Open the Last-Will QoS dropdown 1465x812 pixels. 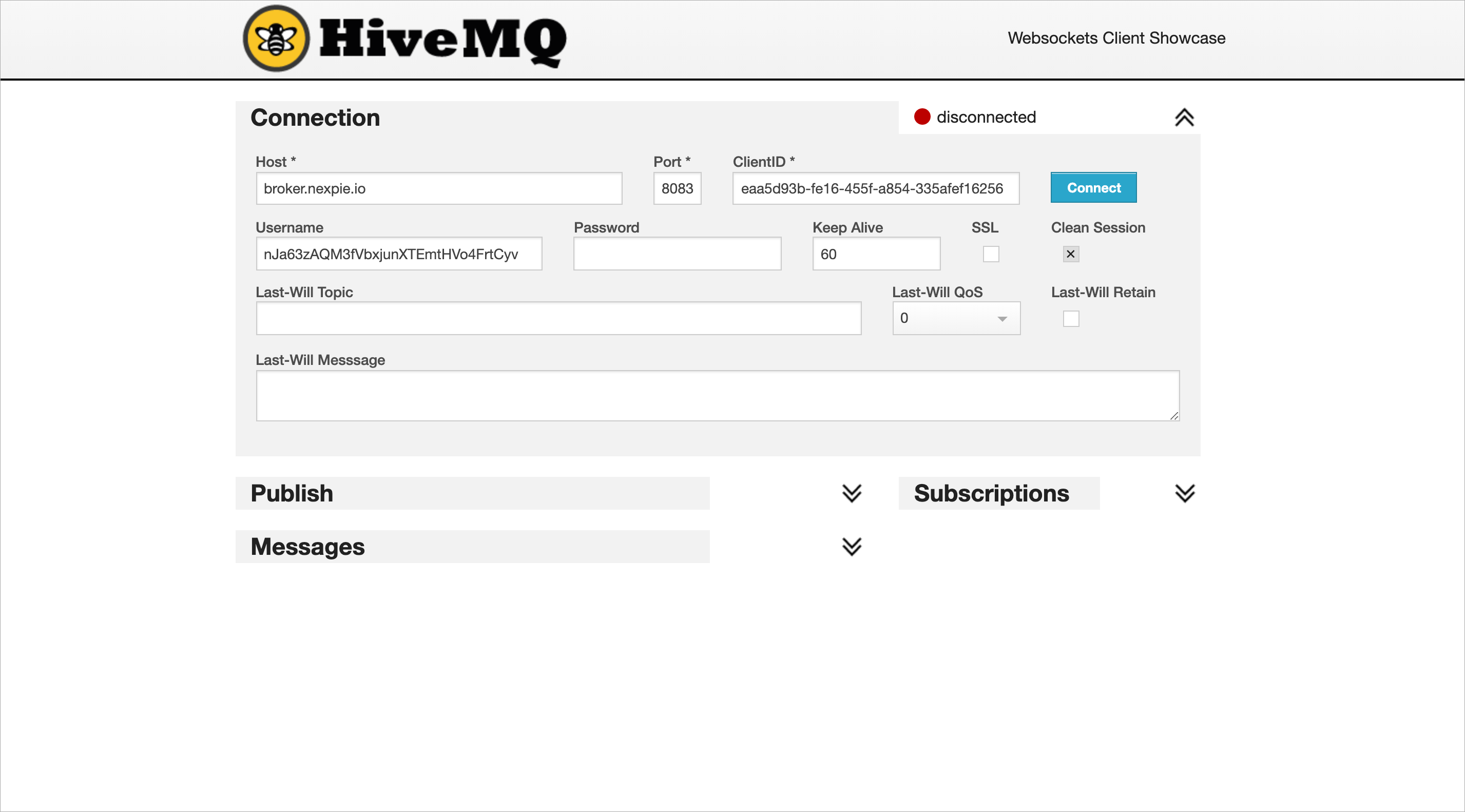coord(956,318)
